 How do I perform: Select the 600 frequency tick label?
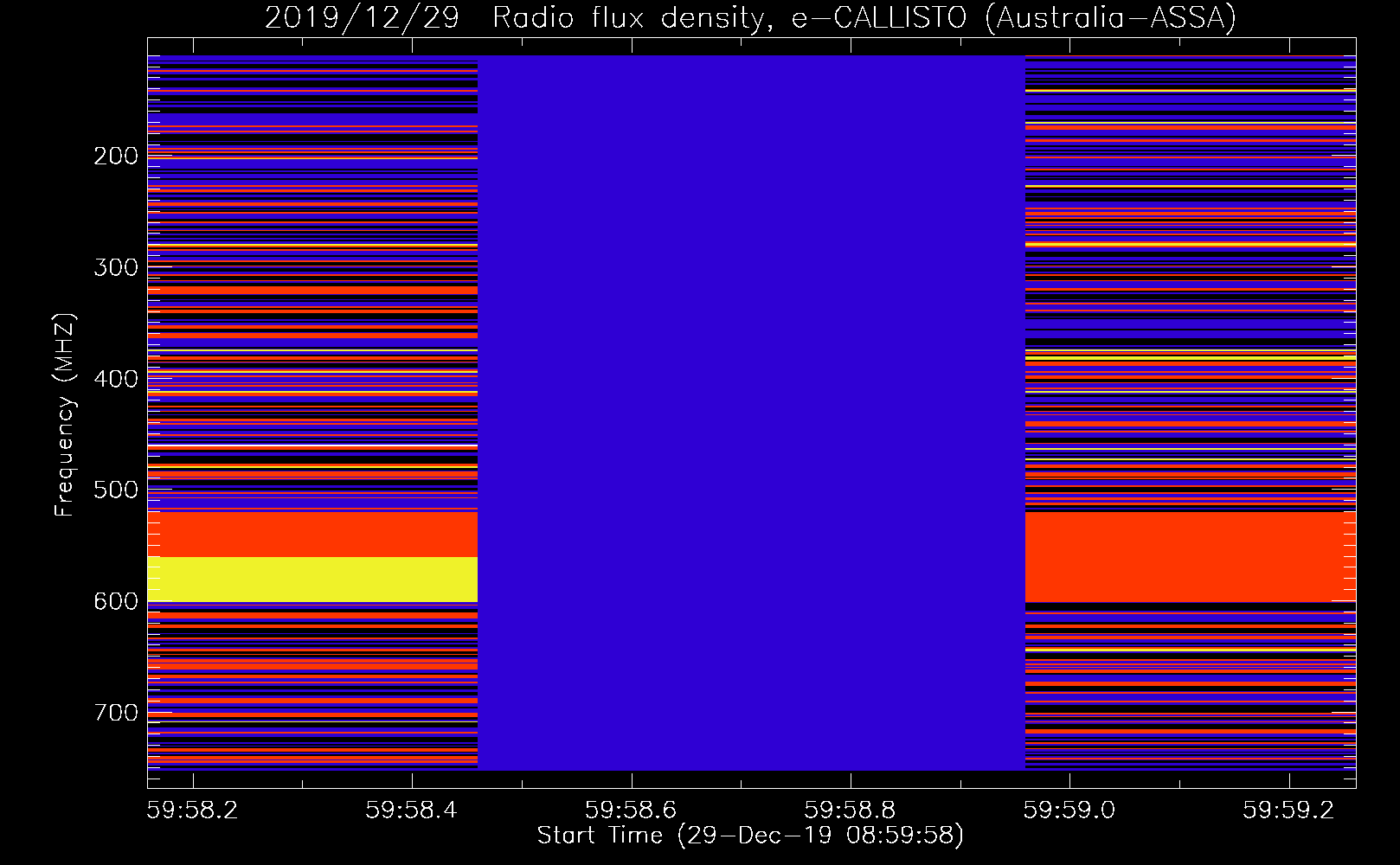pos(116,601)
